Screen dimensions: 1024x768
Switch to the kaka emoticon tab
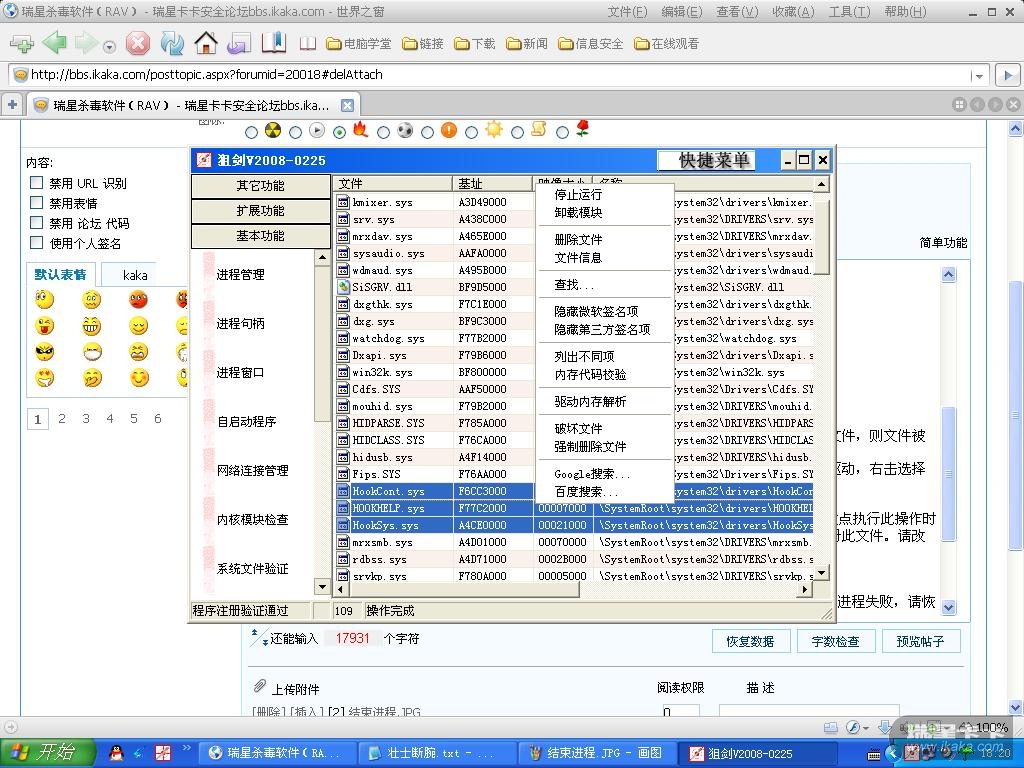(x=135, y=275)
